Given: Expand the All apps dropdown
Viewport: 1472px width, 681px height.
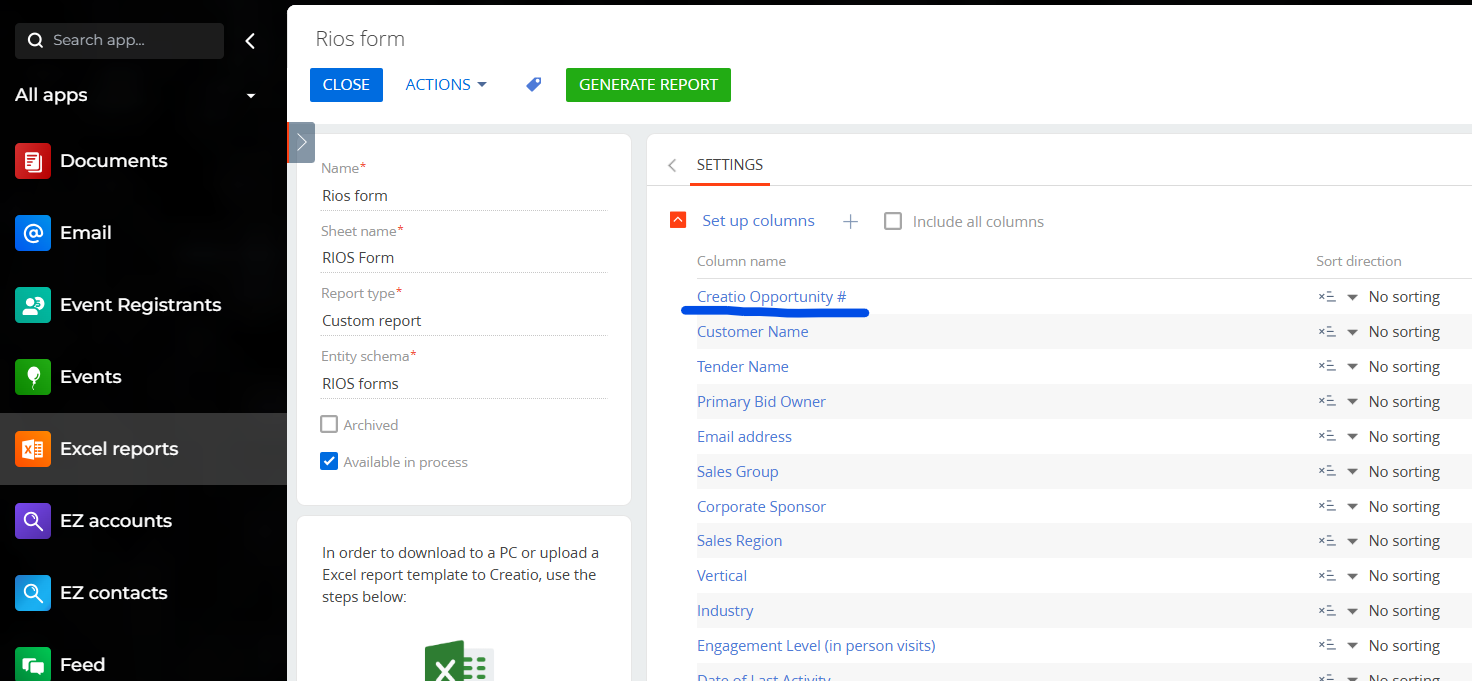Looking at the screenshot, I should coord(251,96).
